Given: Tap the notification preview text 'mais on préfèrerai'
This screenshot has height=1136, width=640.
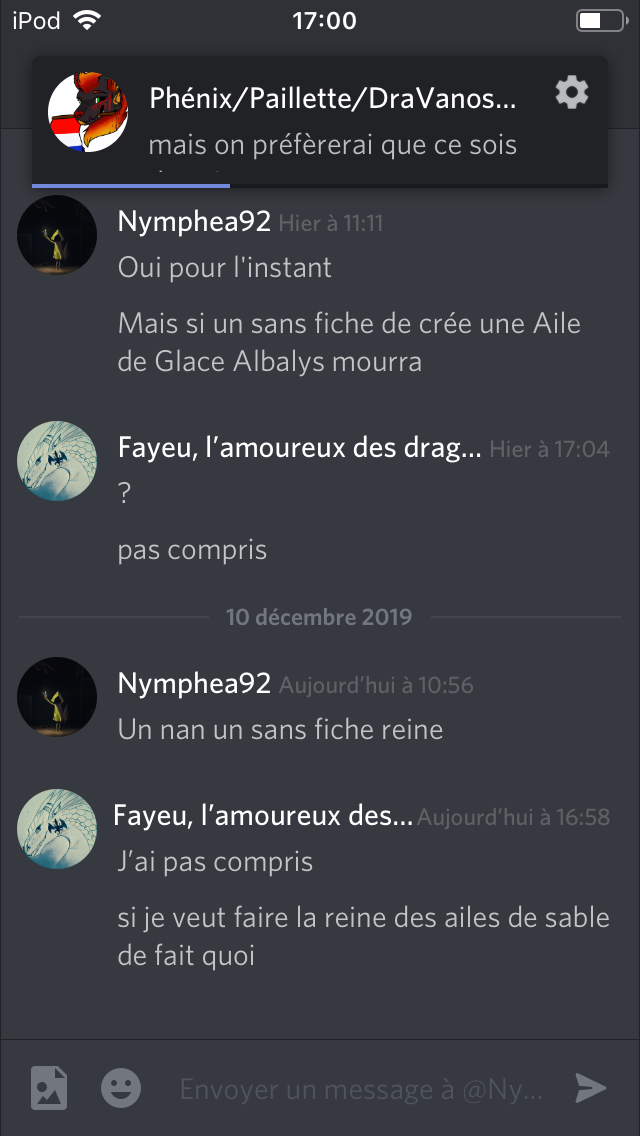Looking at the screenshot, I should point(333,145).
